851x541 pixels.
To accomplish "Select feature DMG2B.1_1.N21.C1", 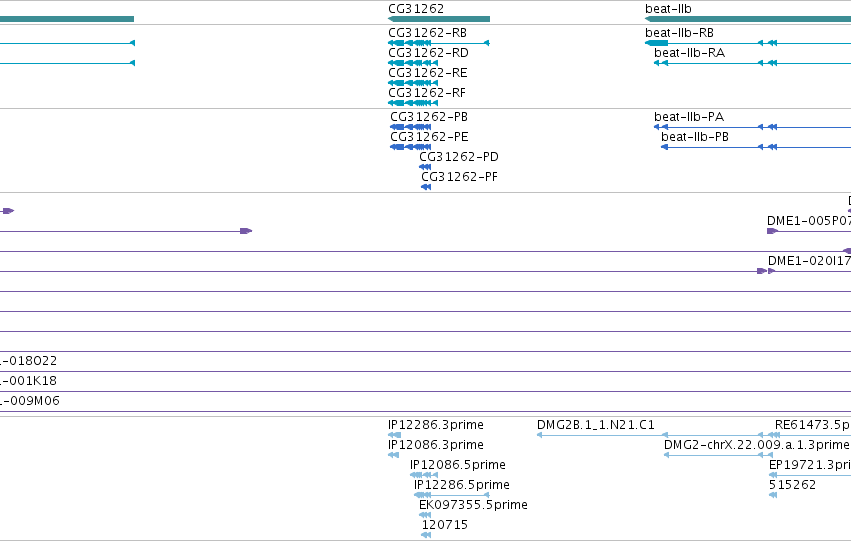I will pyautogui.click(x=595, y=425).
